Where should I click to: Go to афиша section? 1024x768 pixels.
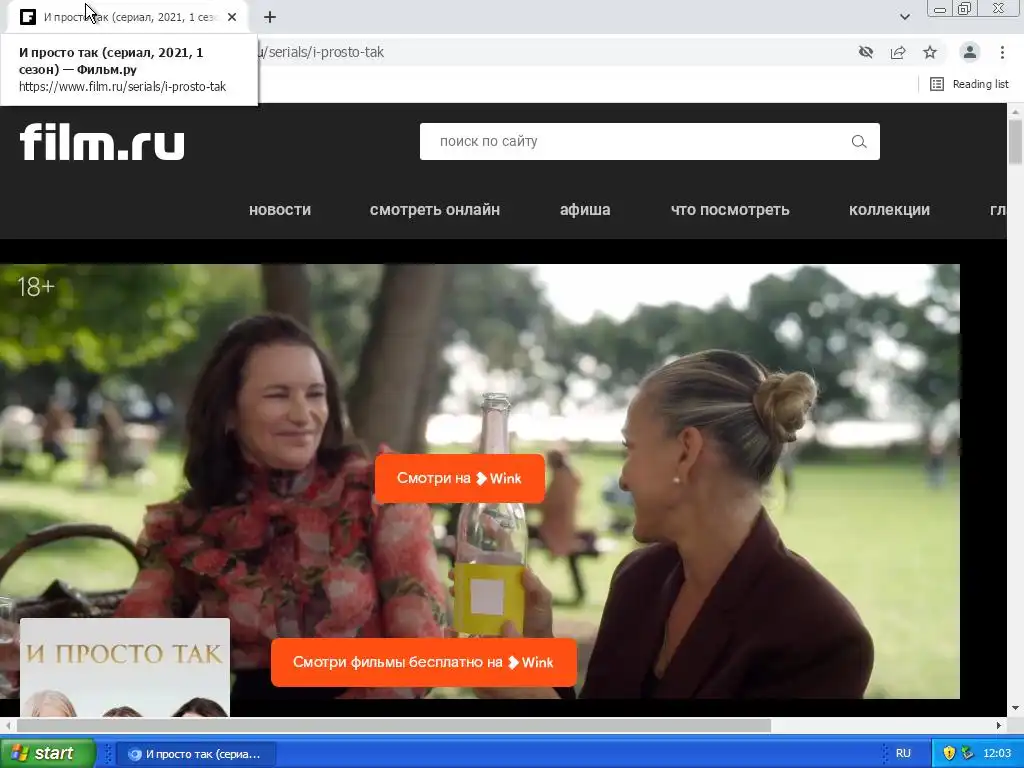pyautogui.click(x=585, y=210)
